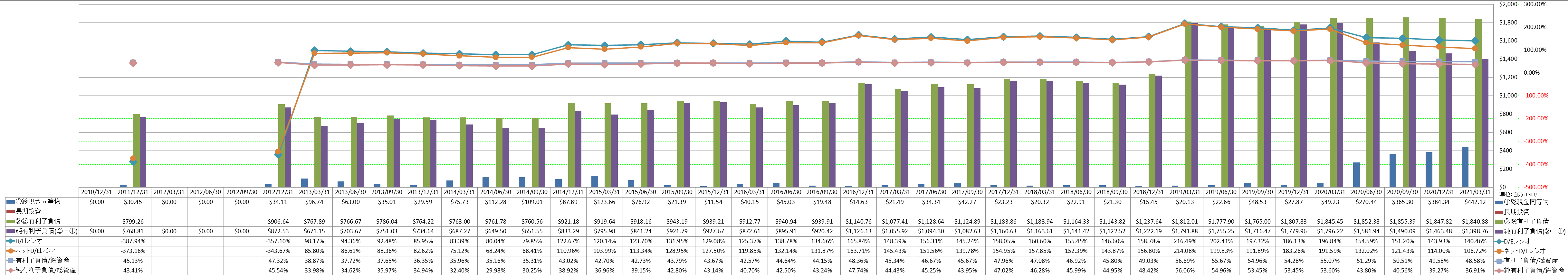1568x276 pixels.
Task: Select the 2011/12/31 column header
Action: 133,192
